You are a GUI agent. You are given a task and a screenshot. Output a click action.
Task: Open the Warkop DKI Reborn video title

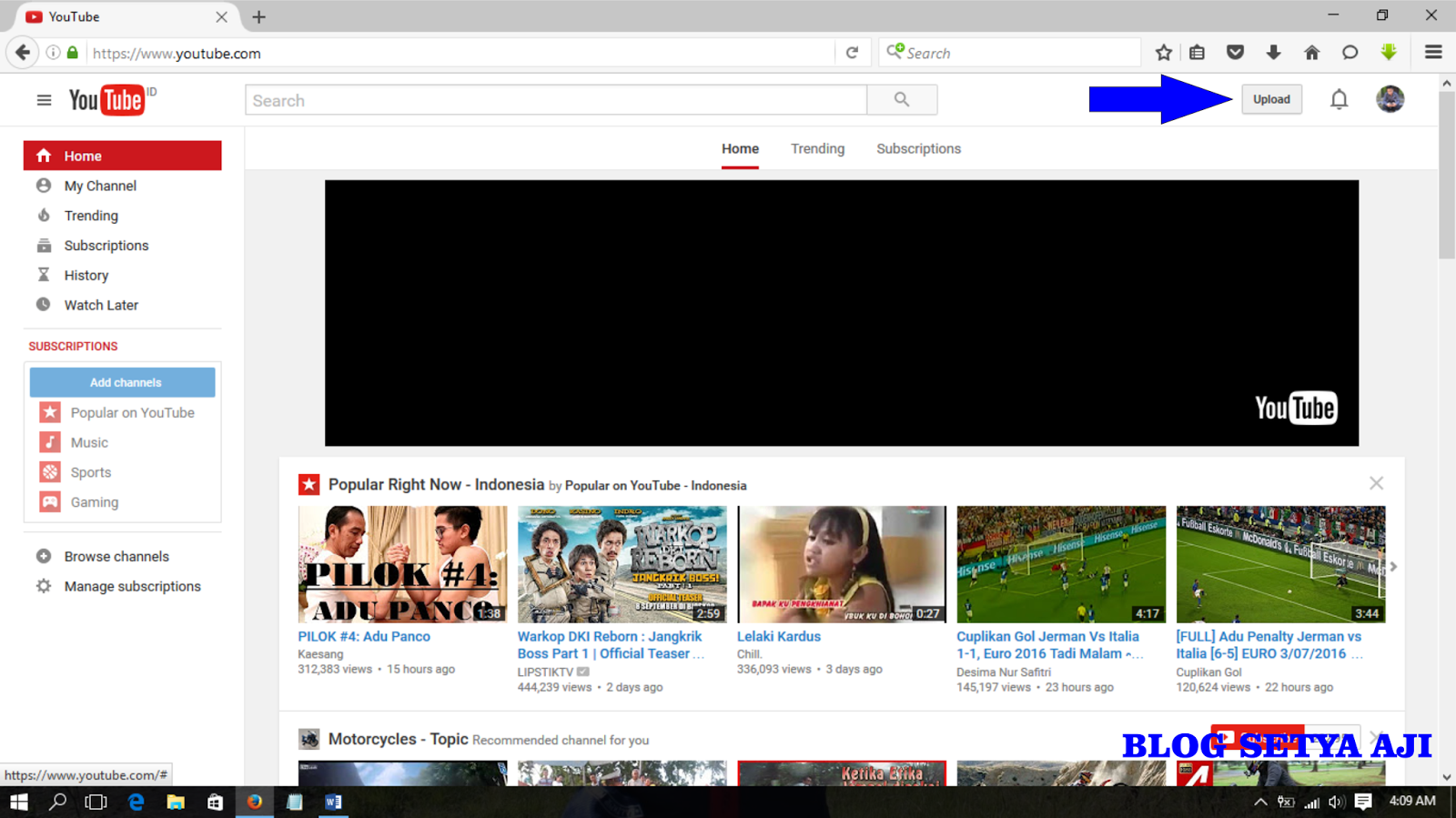tap(611, 645)
